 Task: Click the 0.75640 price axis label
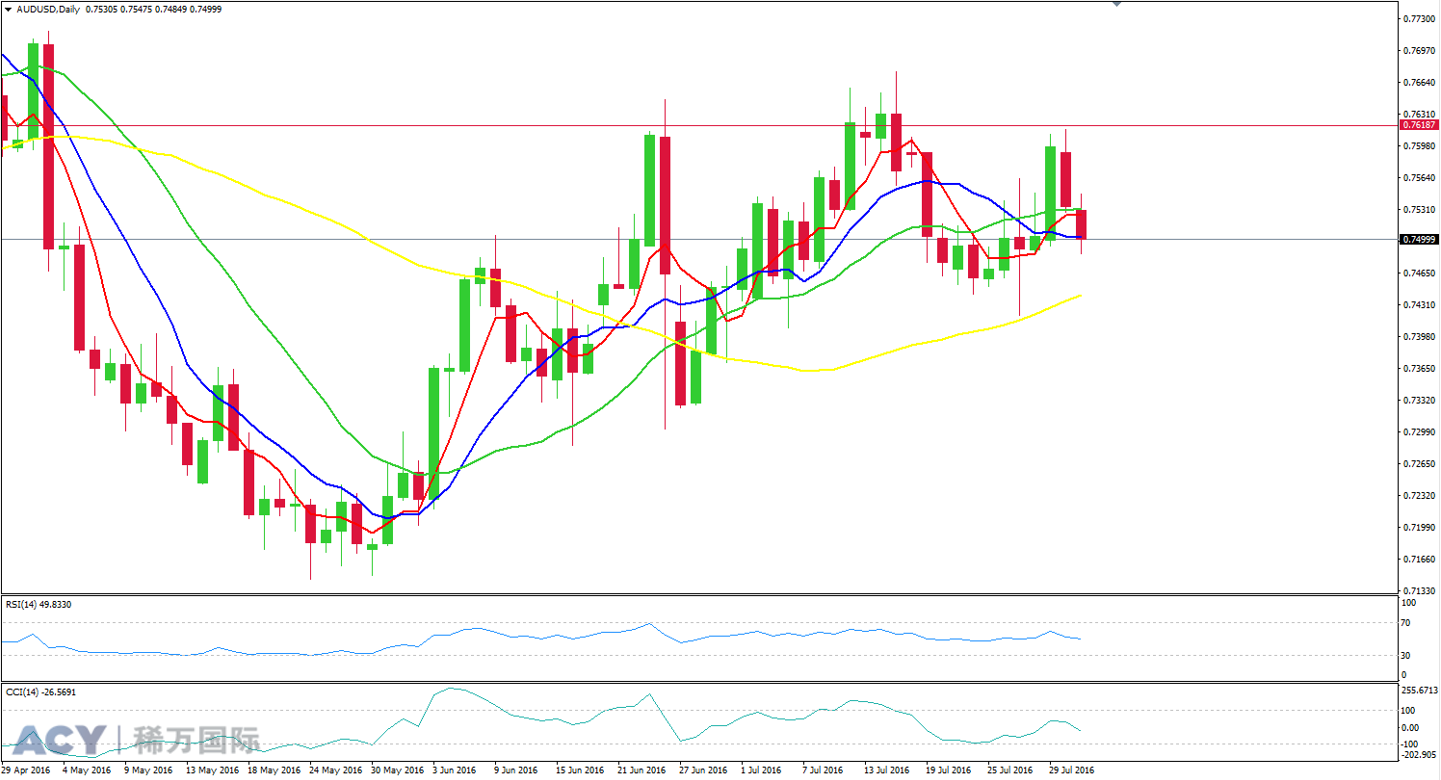[x=1420, y=178]
